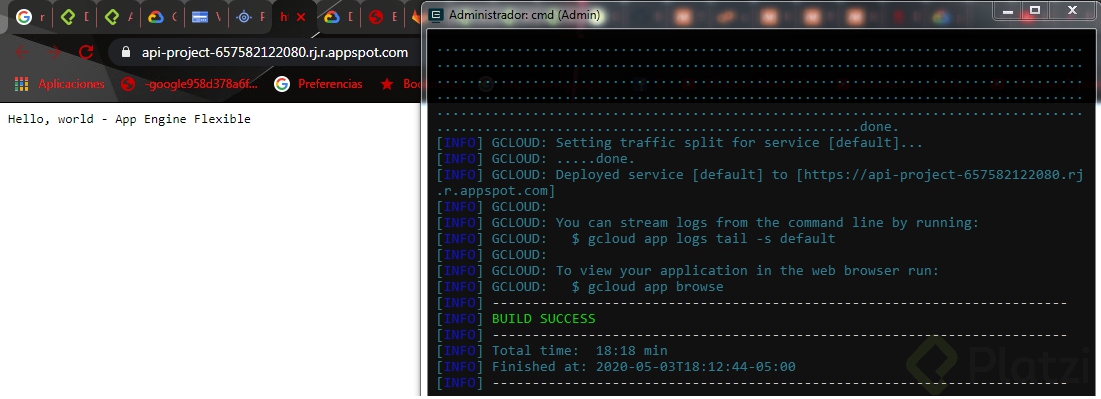
Task: Click the cmd window title bar icon
Action: pyautogui.click(x=436, y=15)
